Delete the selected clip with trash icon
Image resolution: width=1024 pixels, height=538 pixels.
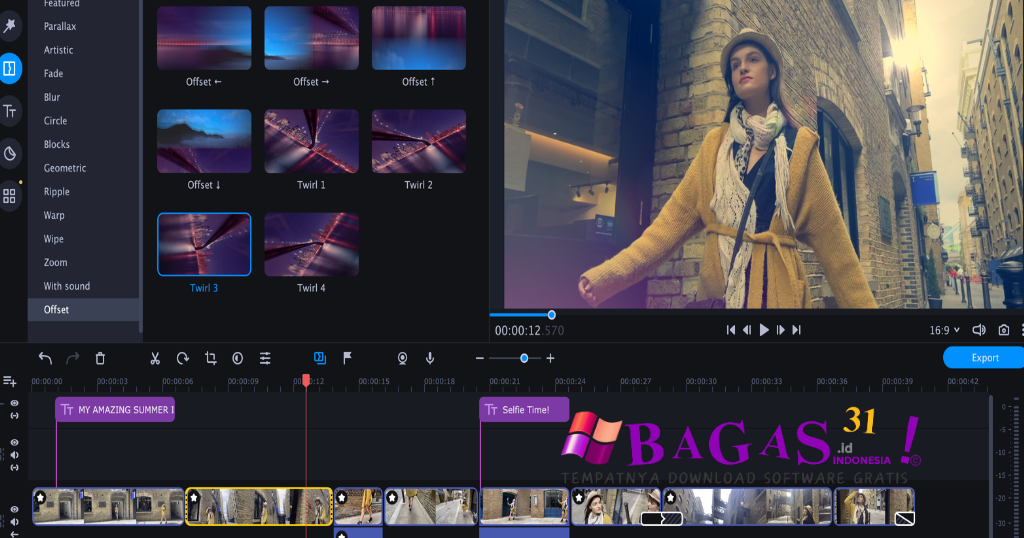coord(100,358)
